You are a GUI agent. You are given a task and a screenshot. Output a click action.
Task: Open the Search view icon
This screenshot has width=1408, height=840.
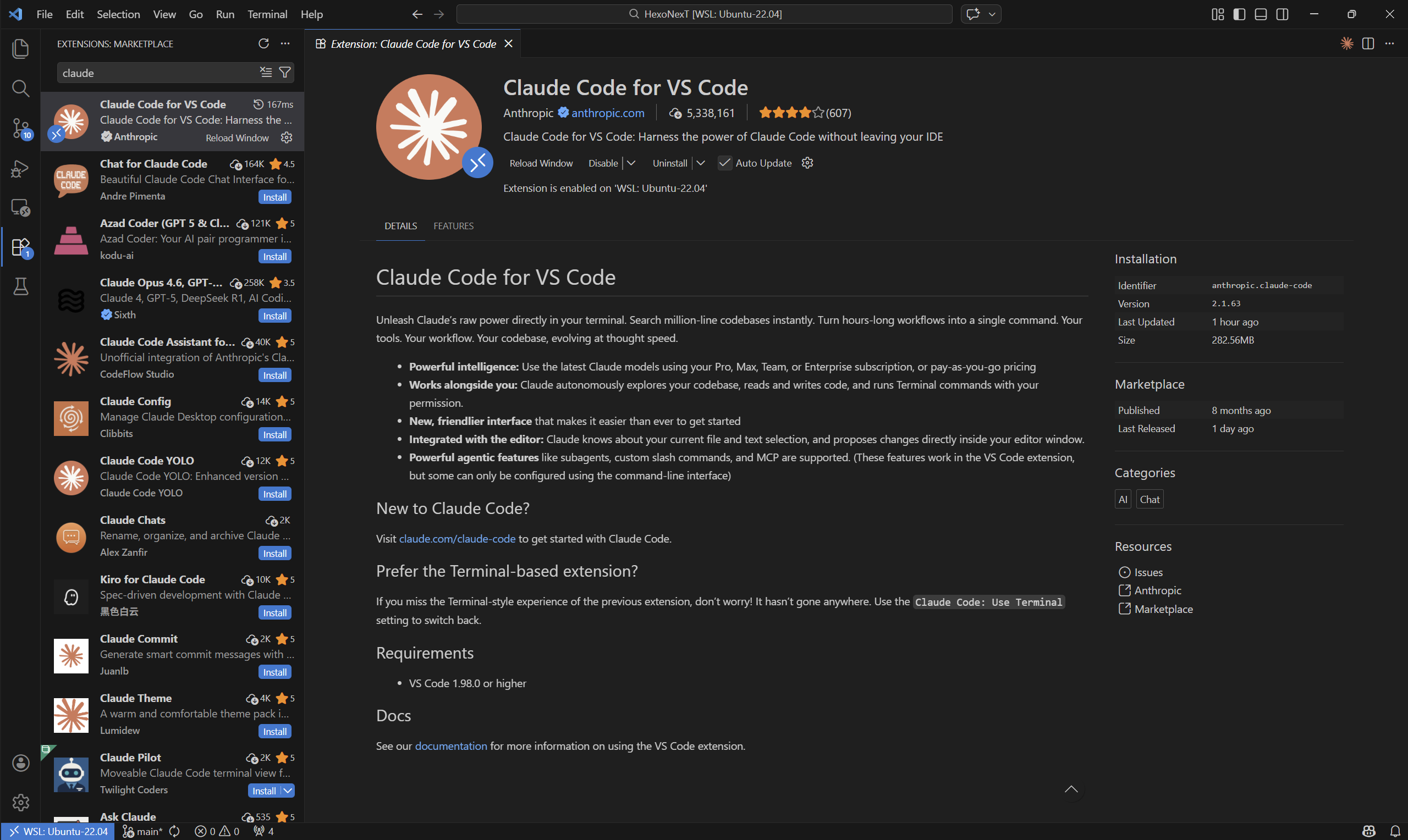coord(20,89)
